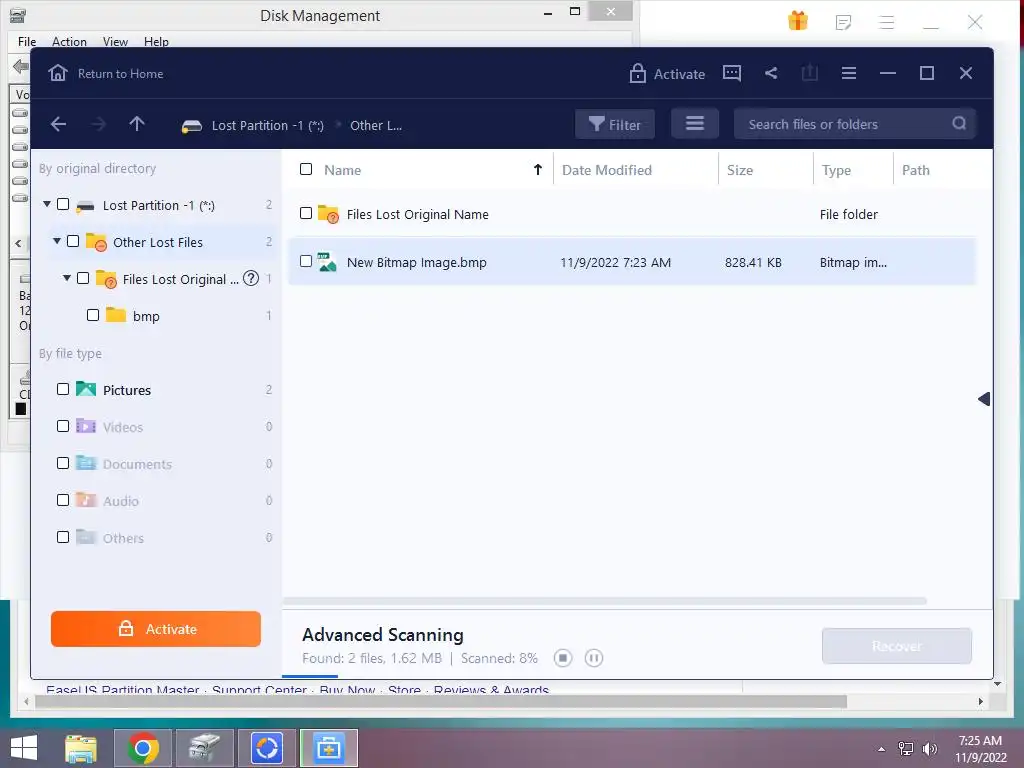Click the network tray icon

tap(906, 749)
